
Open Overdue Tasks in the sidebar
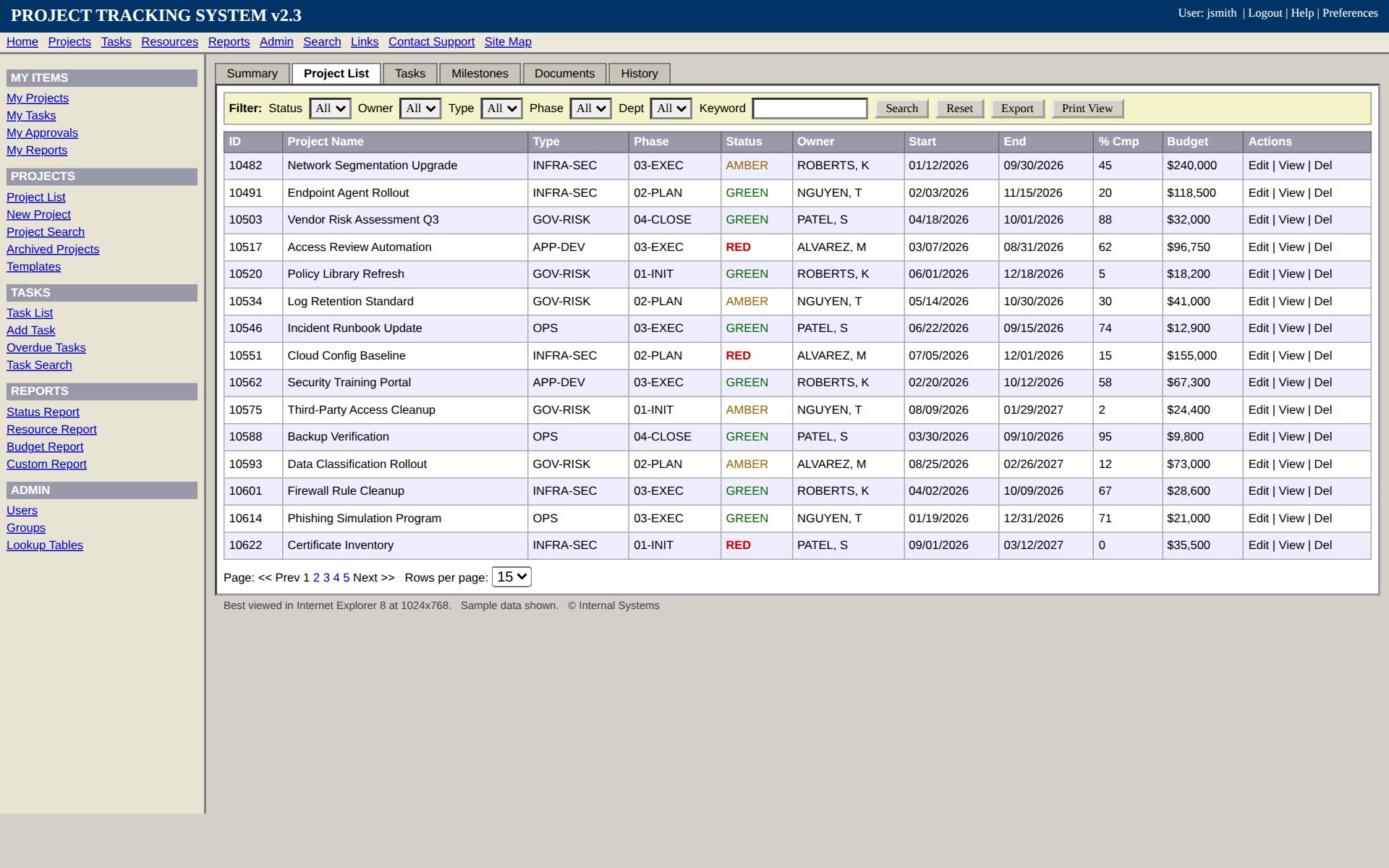coord(46,348)
